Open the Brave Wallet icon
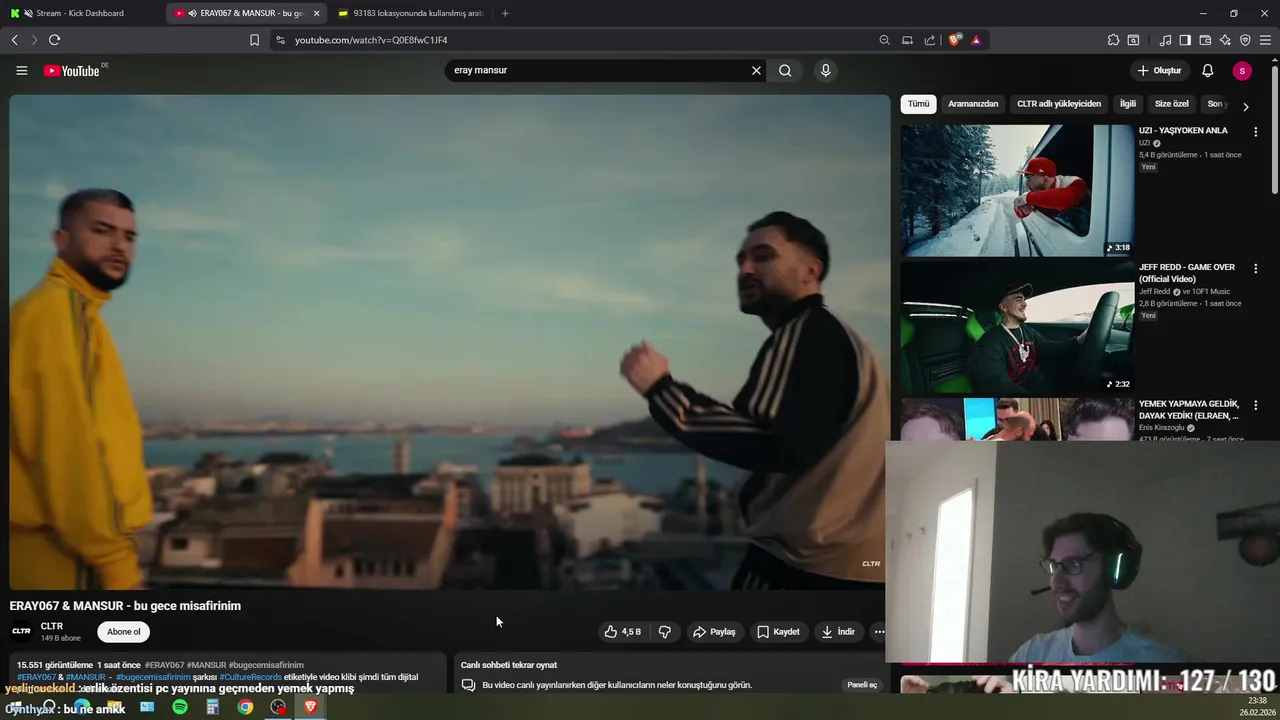Viewport: 1280px width, 720px height. [x=1205, y=40]
